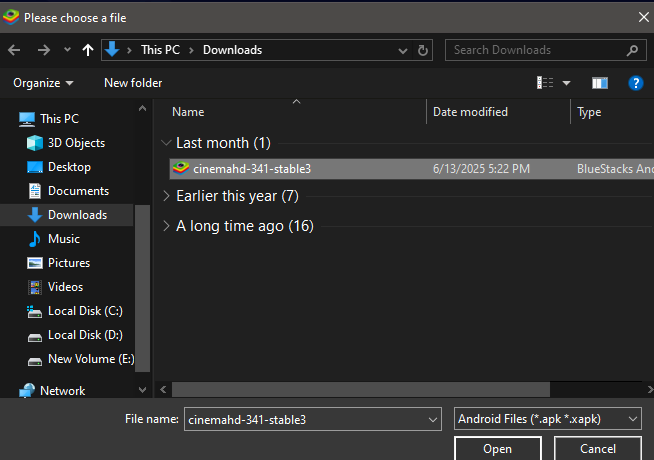Image resolution: width=654 pixels, height=460 pixels.
Task: Go forward with the Forward arrow
Action: click(x=44, y=50)
